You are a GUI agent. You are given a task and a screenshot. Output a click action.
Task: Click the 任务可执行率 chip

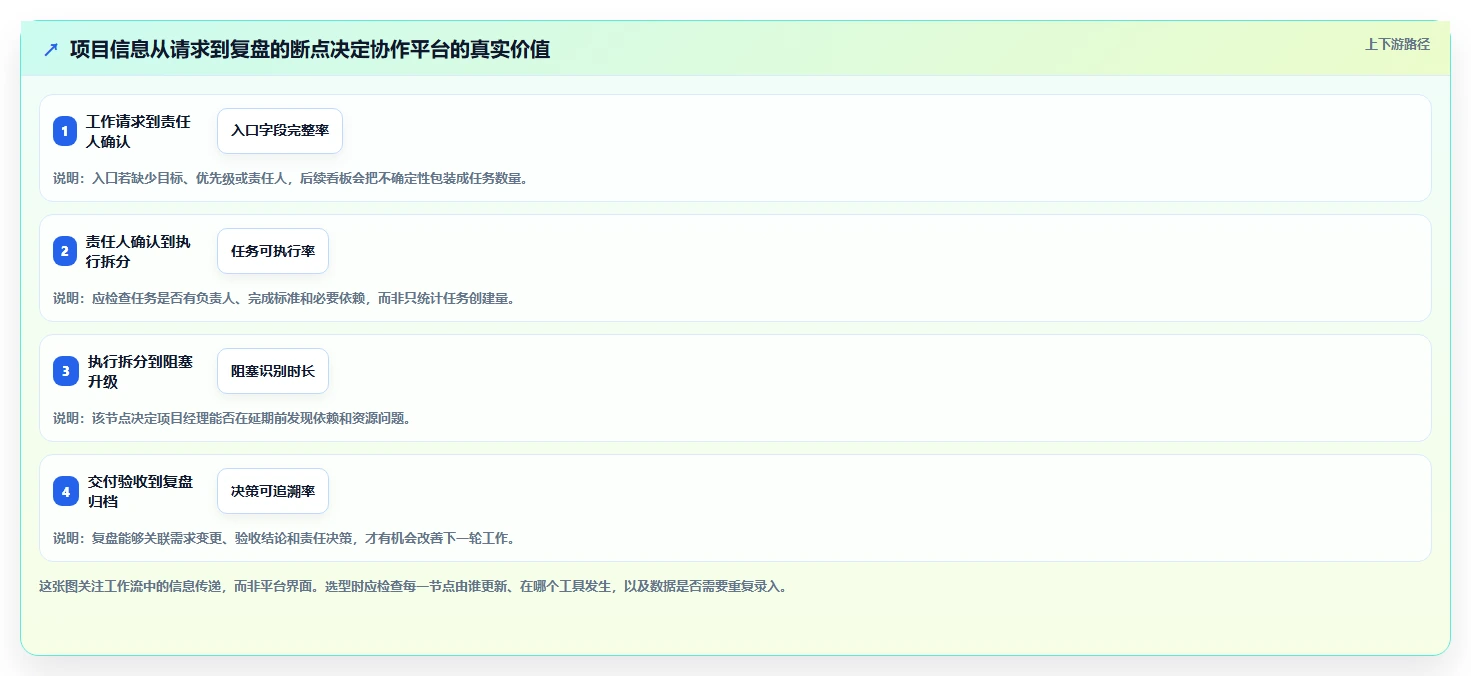coord(273,251)
